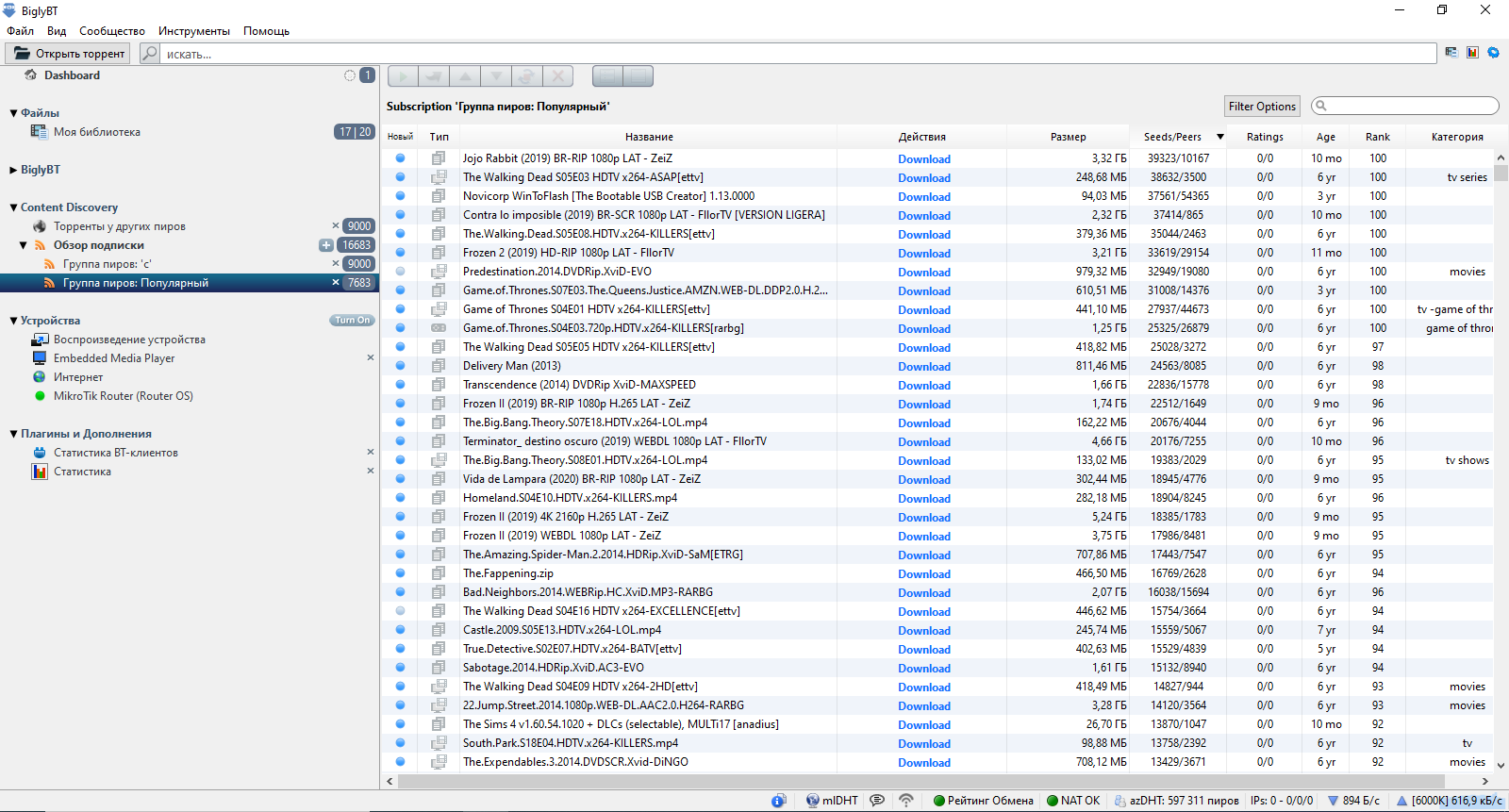Click the share arrow toolbar icon
This screenshot has width=1509, height=812.
click(x=434, y=76)
